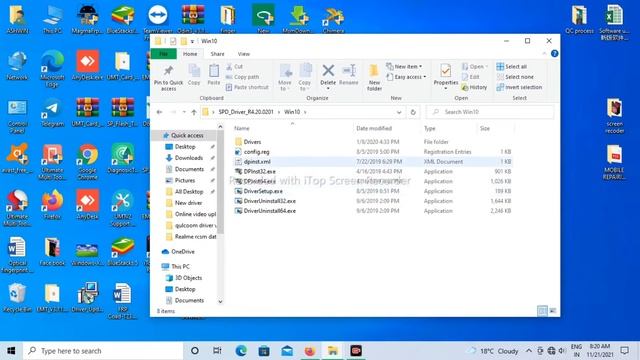Select dpinst.xml file
This screenshot has height=360, width=640.
click(x=257, y=162)
